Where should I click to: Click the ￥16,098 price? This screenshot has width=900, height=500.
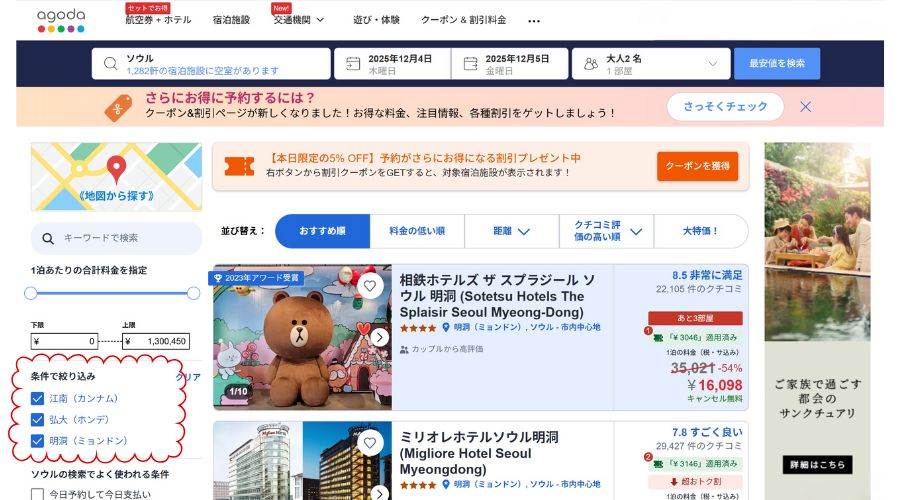(x=715, y=385)
